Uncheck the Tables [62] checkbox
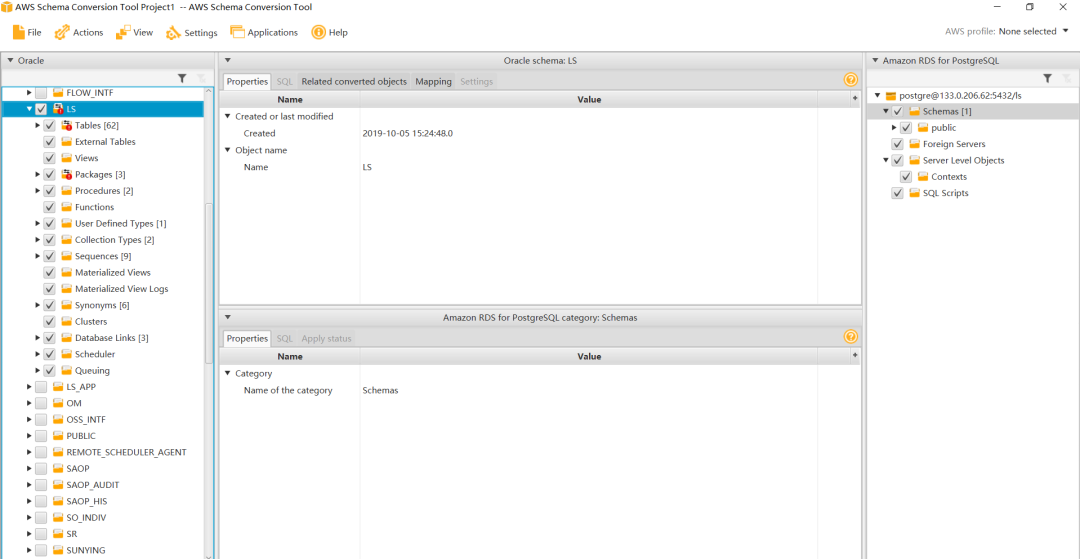 (x=50, y=126)
